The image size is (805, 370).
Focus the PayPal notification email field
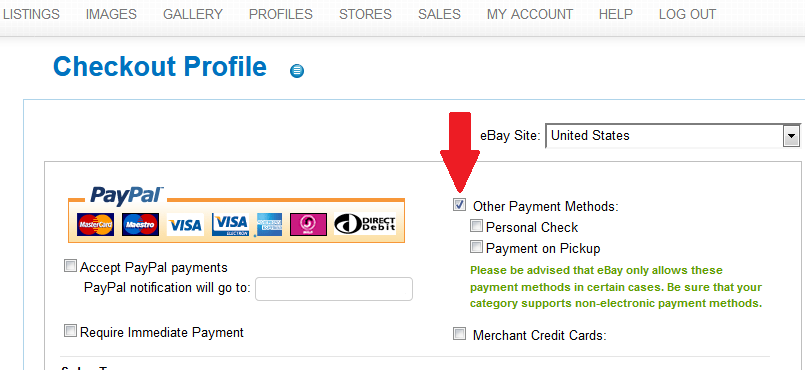(334, 289)
